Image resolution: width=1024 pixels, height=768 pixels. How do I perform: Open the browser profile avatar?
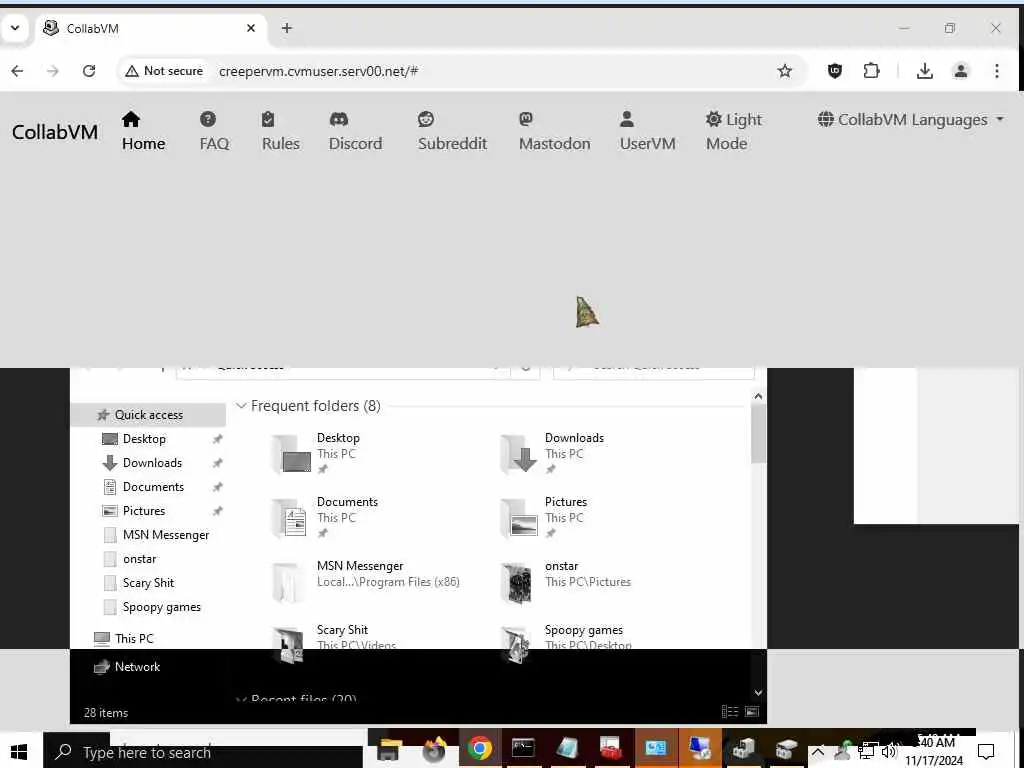[x=961, y=71]
